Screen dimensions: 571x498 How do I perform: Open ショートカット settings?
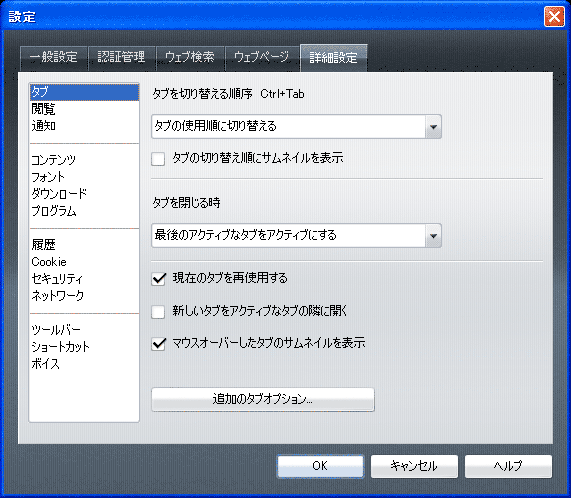coord(84,347)
